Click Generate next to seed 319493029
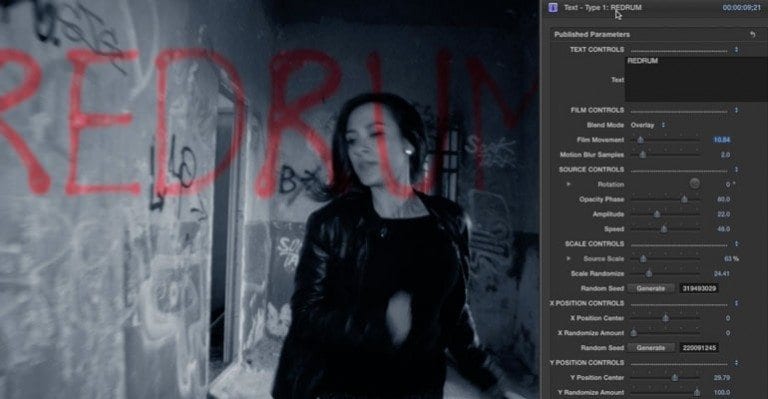The width and height of the screenshot is (768, 399). 651,288
